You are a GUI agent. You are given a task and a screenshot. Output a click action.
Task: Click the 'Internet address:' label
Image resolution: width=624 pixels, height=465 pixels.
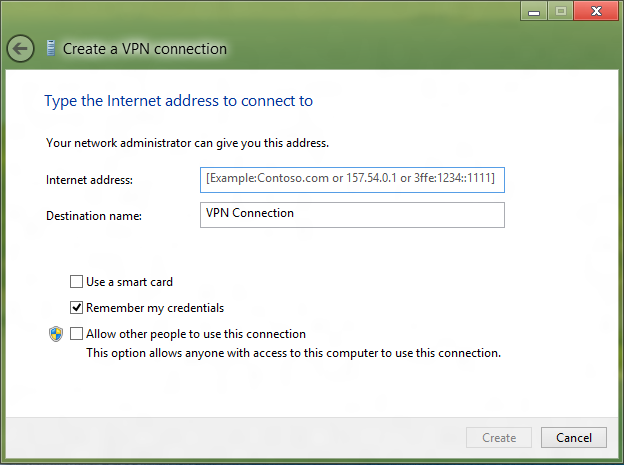(x=90, y=180)
